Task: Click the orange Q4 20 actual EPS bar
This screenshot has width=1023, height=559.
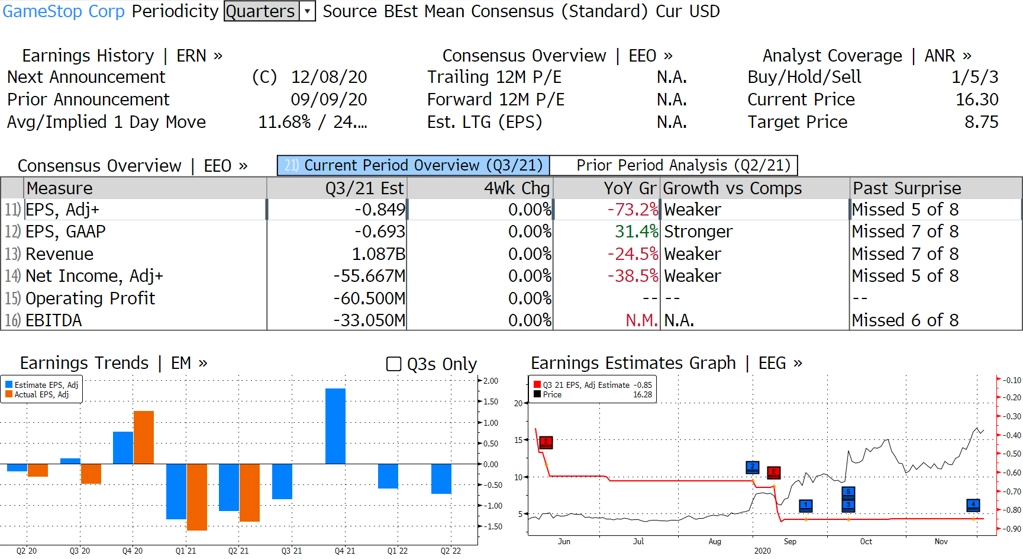Action: [x=144, y=438]
